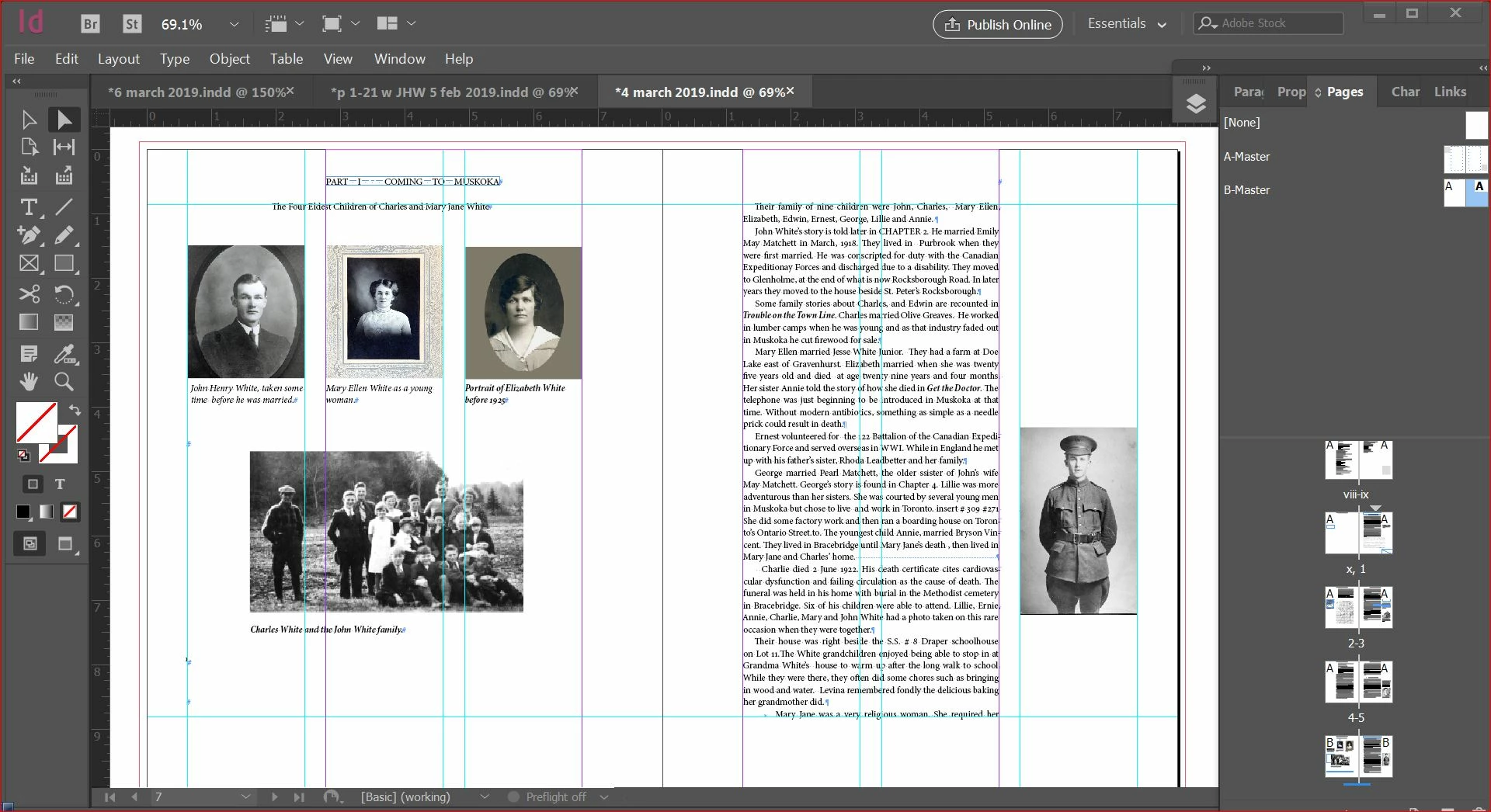Collapse right panels to icons

click(1482, 68)
